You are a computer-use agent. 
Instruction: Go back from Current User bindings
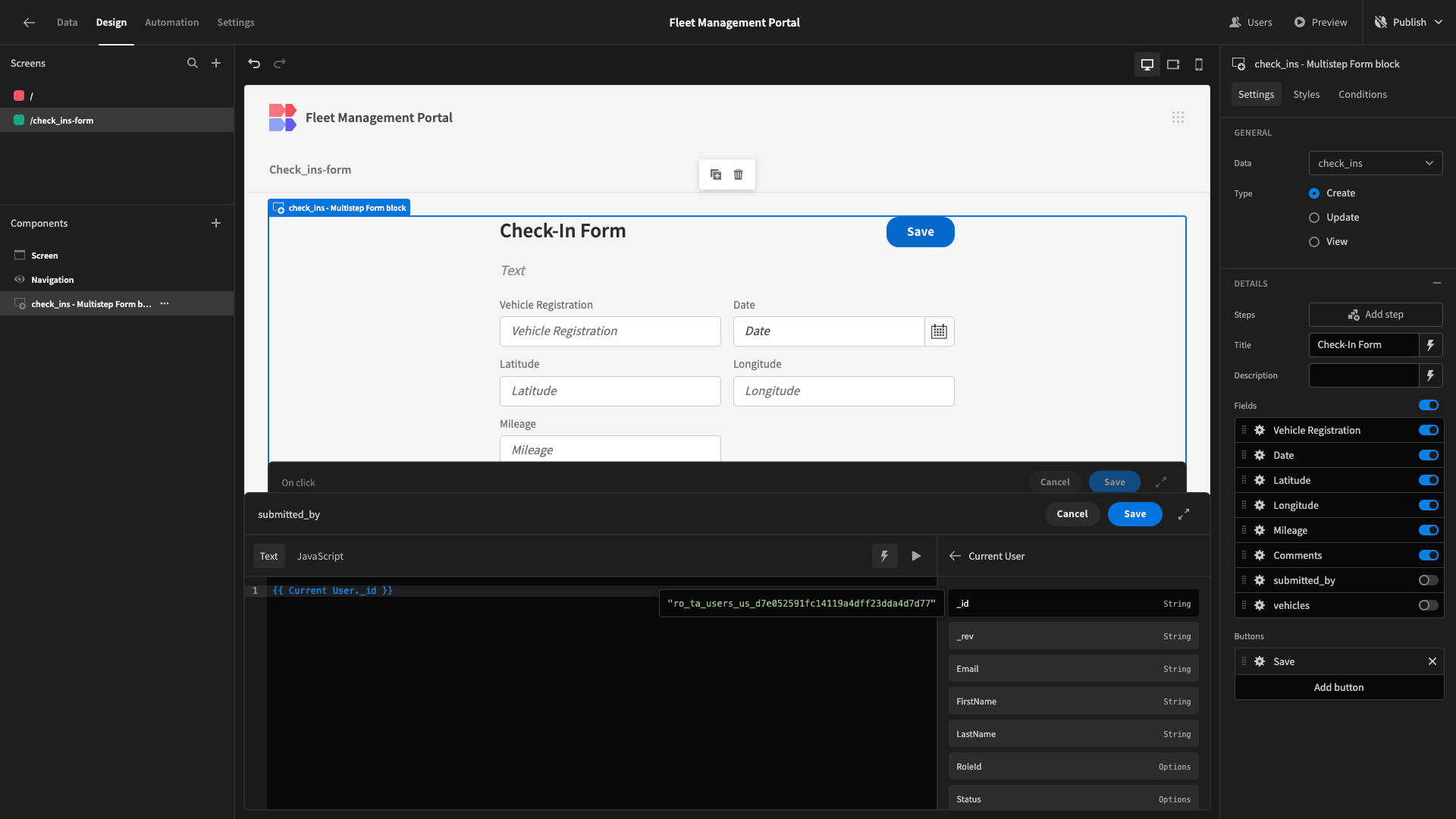955,556
